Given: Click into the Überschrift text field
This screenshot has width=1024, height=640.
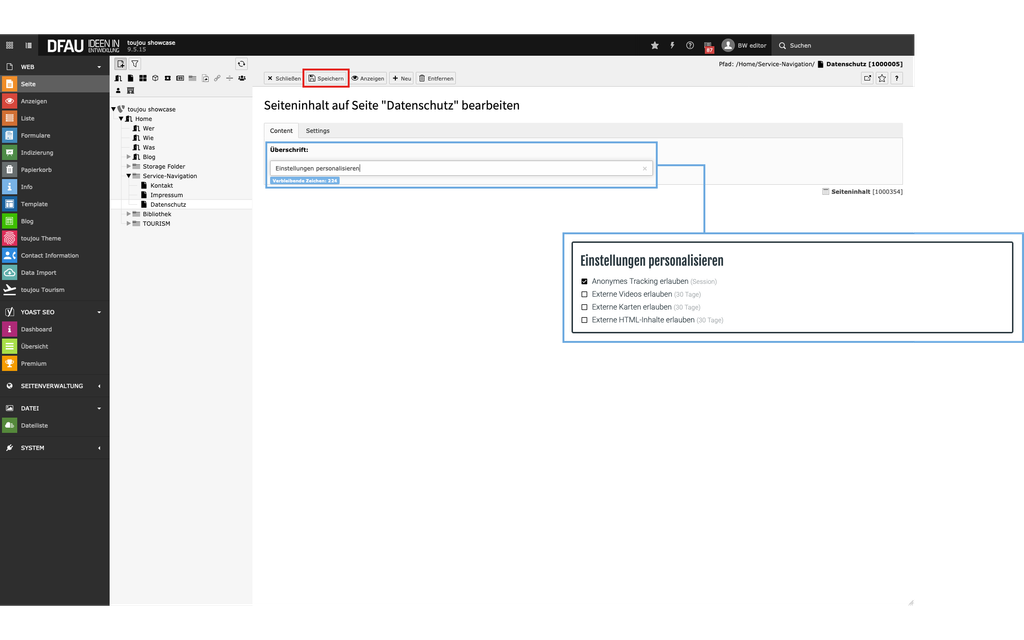Looking at the screenshot, I should coord(455,168).
